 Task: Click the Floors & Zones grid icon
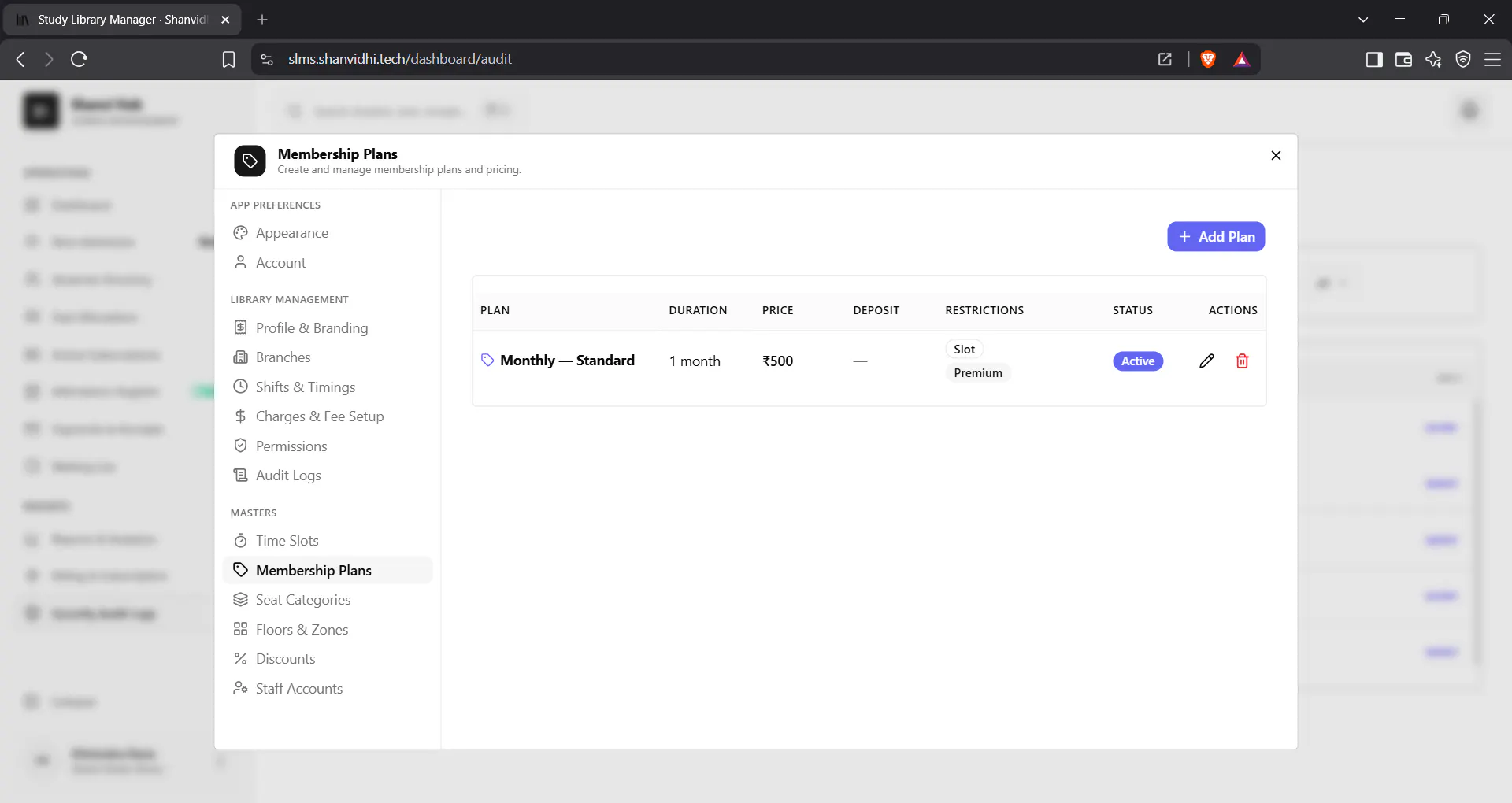pyautogui.click(x=240, y=629)
